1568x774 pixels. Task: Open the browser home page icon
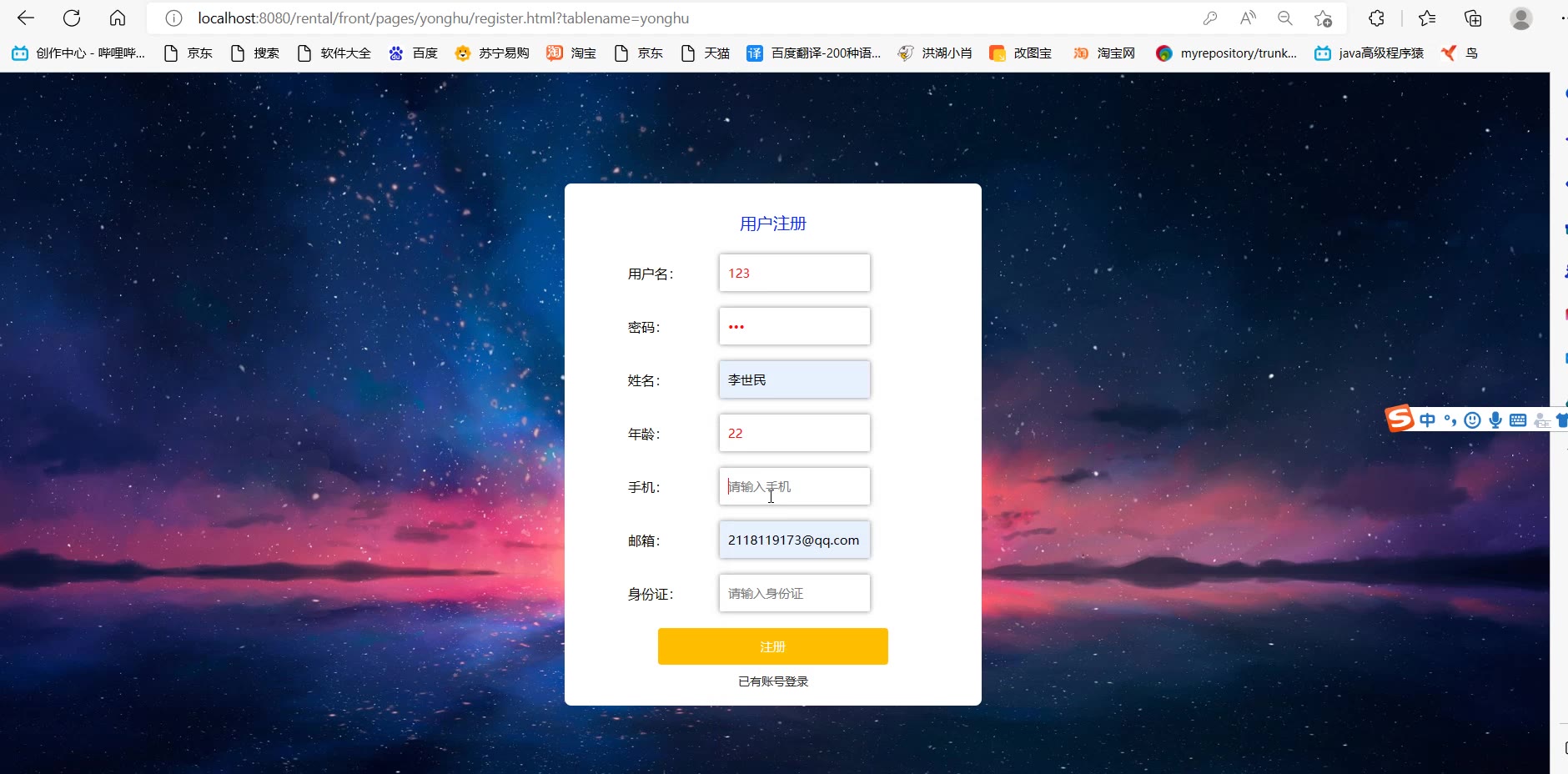click(x=118, y=18)
